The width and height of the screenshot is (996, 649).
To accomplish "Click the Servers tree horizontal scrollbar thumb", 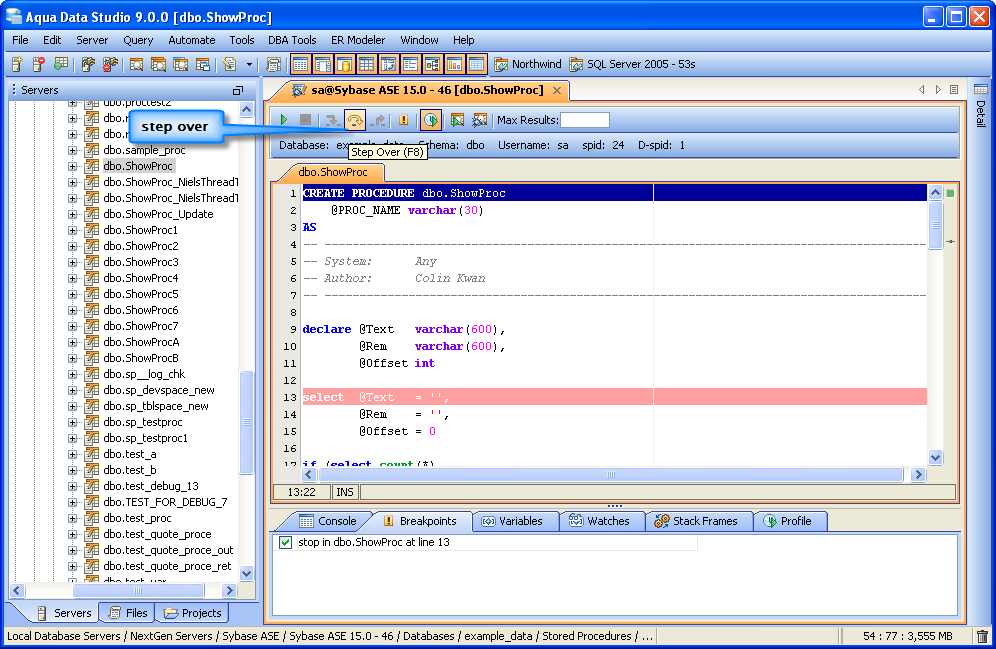I will point(138,591).
